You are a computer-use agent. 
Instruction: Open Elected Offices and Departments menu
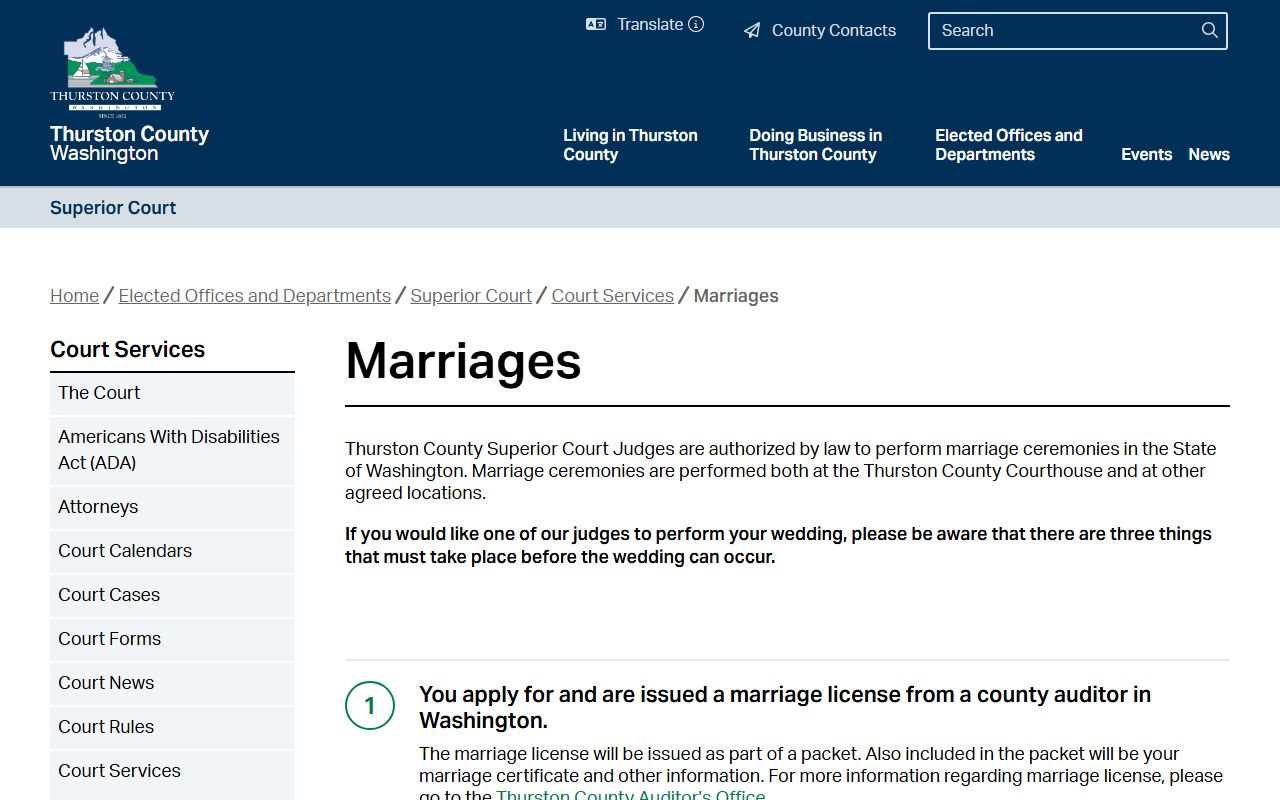[1009, 145]
